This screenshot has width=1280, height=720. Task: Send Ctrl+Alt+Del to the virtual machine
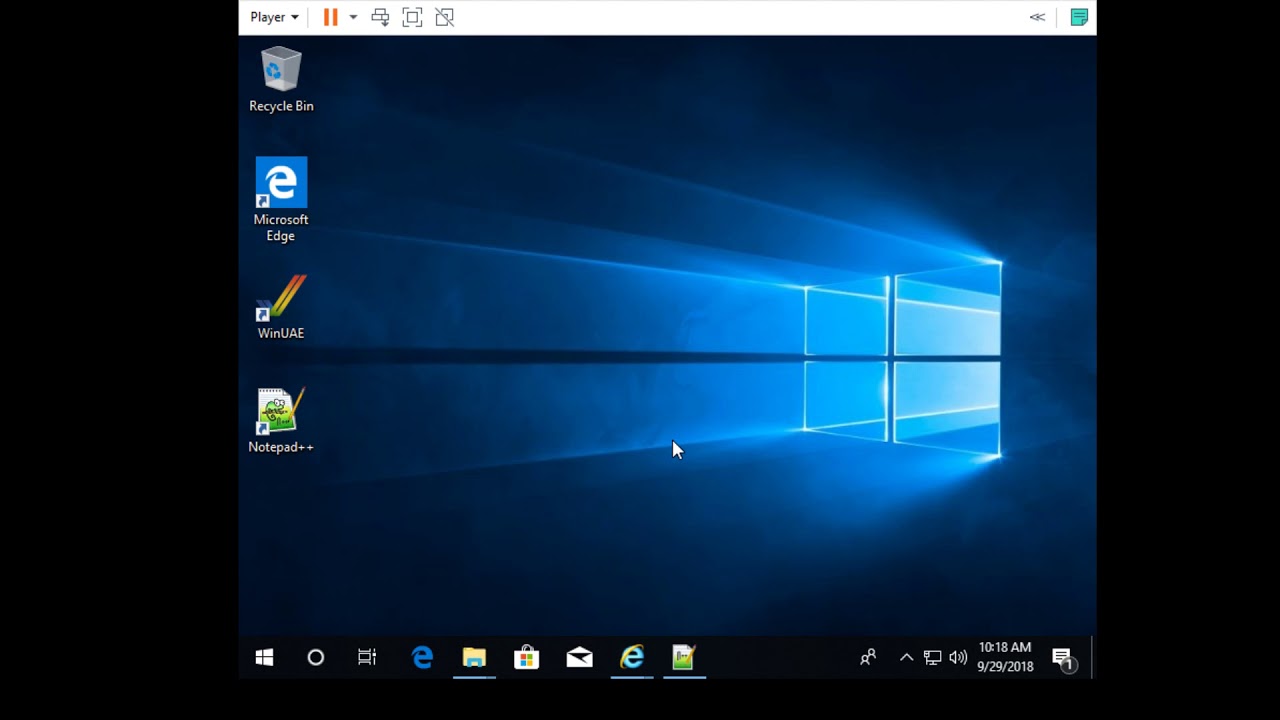(x=380, y=17)
